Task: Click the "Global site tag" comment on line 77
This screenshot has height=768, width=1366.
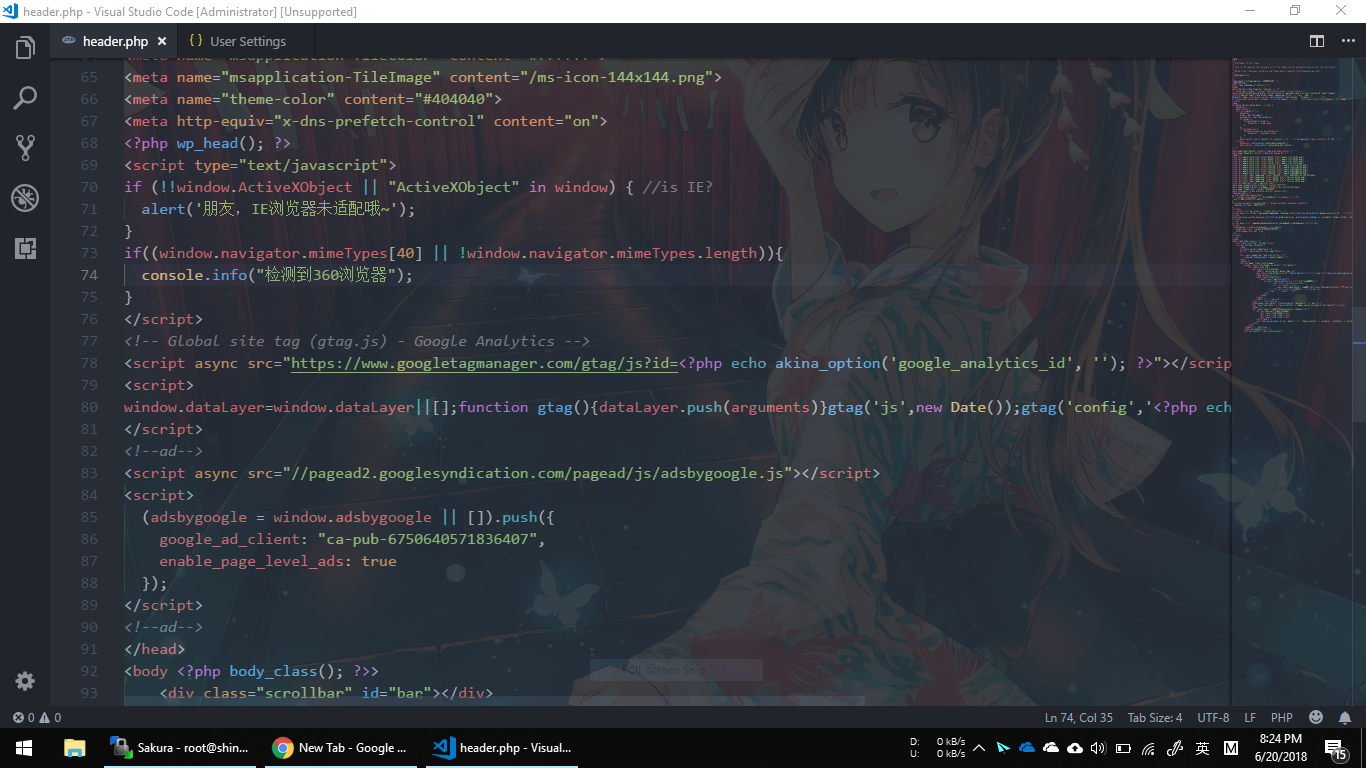Action: point(357,341)
